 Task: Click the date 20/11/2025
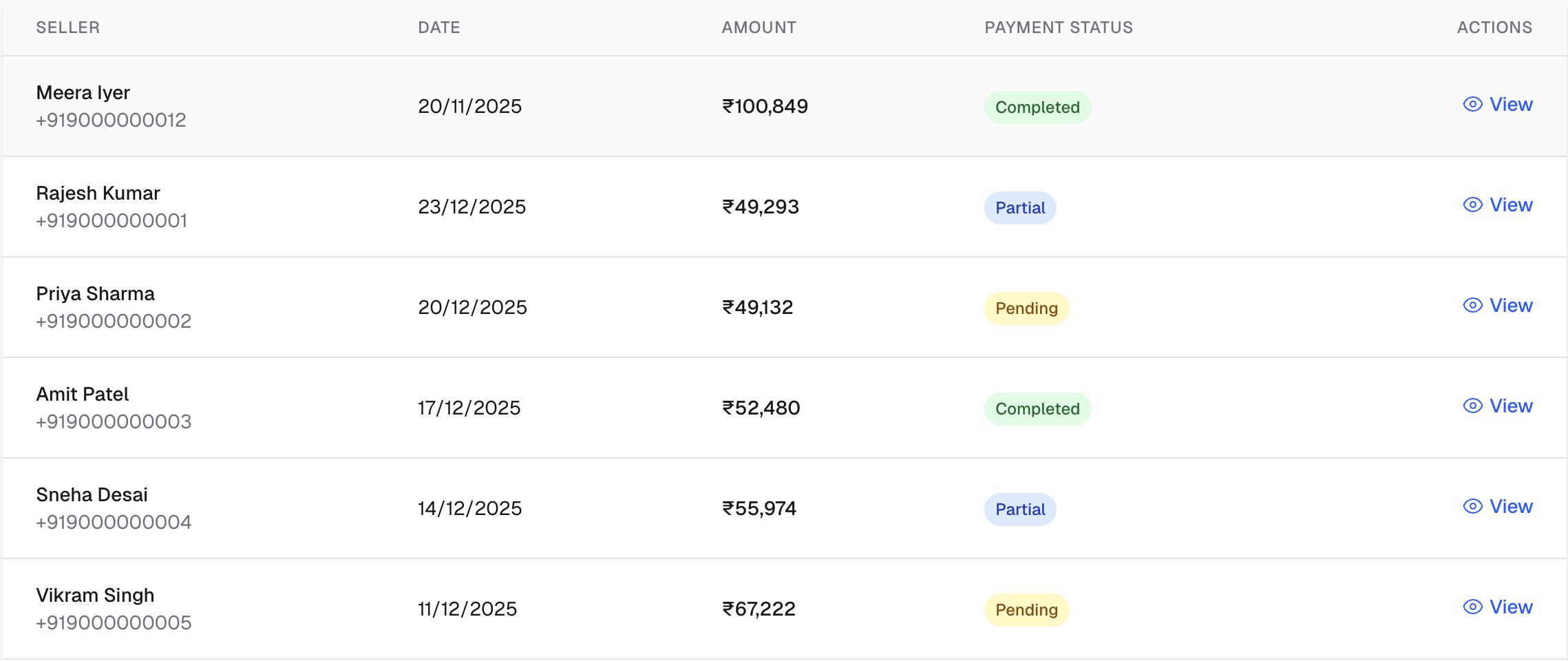click(x=470, y=106)
